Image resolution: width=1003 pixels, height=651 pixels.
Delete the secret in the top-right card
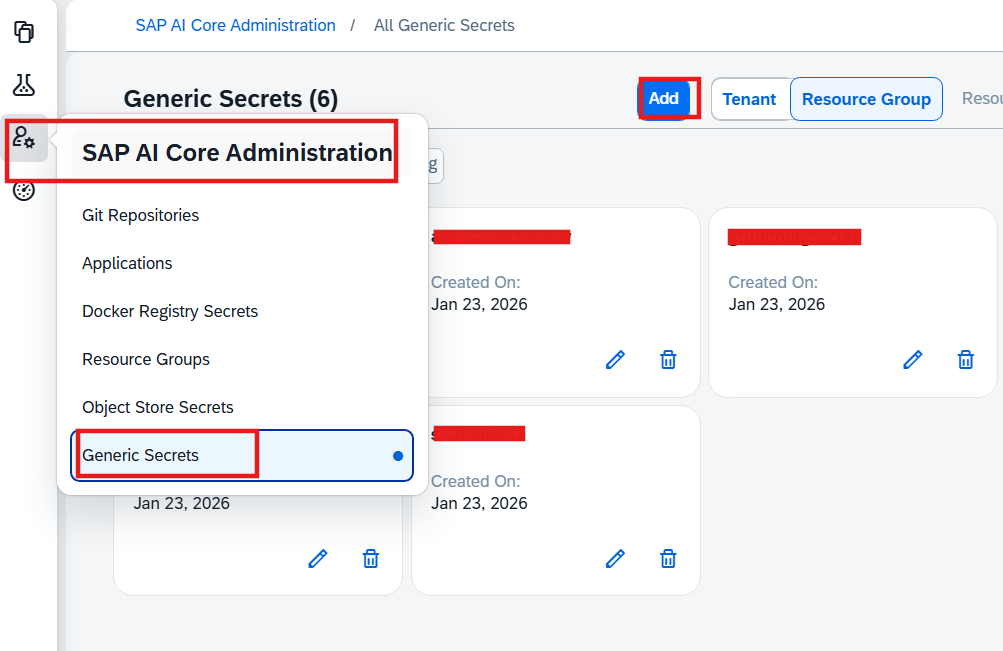pyautogui.click(x=966, y=360)
